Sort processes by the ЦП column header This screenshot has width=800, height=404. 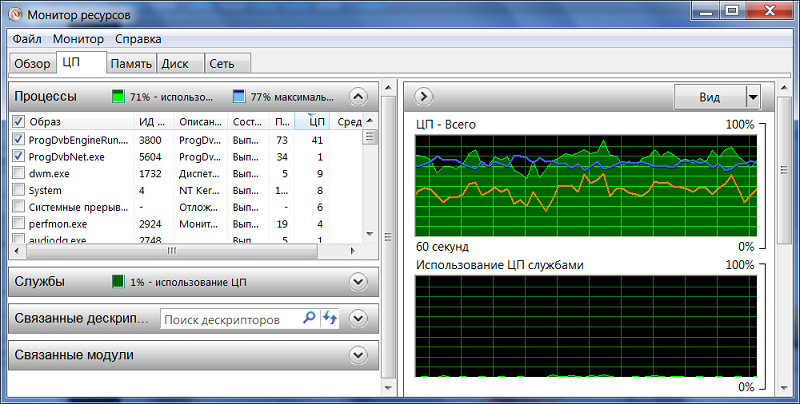coord(316,122)
